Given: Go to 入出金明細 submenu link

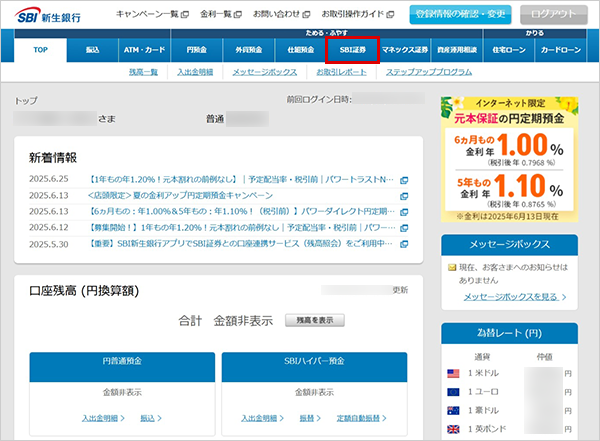Looking at the screenshot, I should [195, 72].
